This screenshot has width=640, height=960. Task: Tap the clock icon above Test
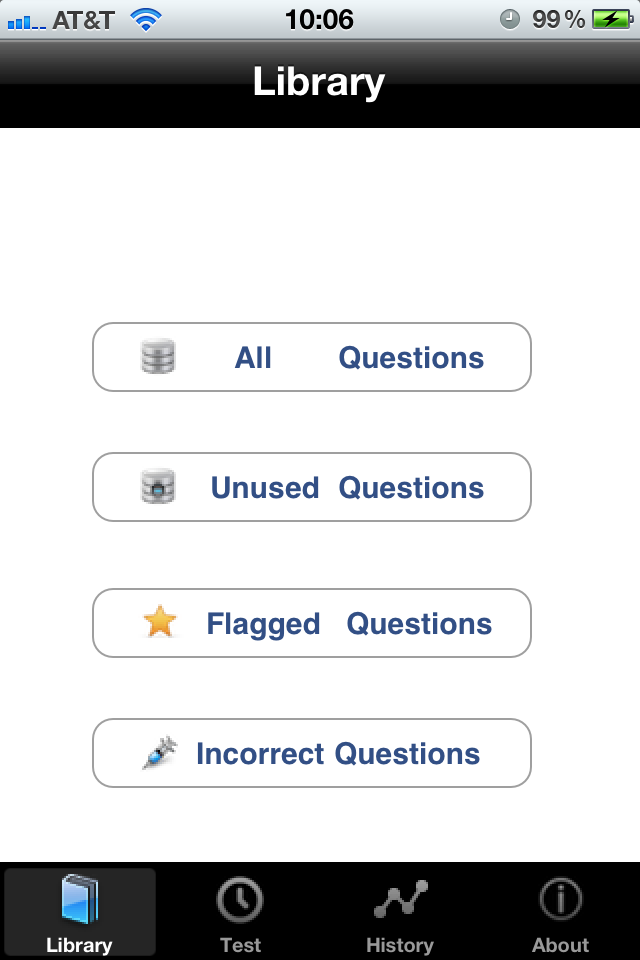click(x=240, y=900)
